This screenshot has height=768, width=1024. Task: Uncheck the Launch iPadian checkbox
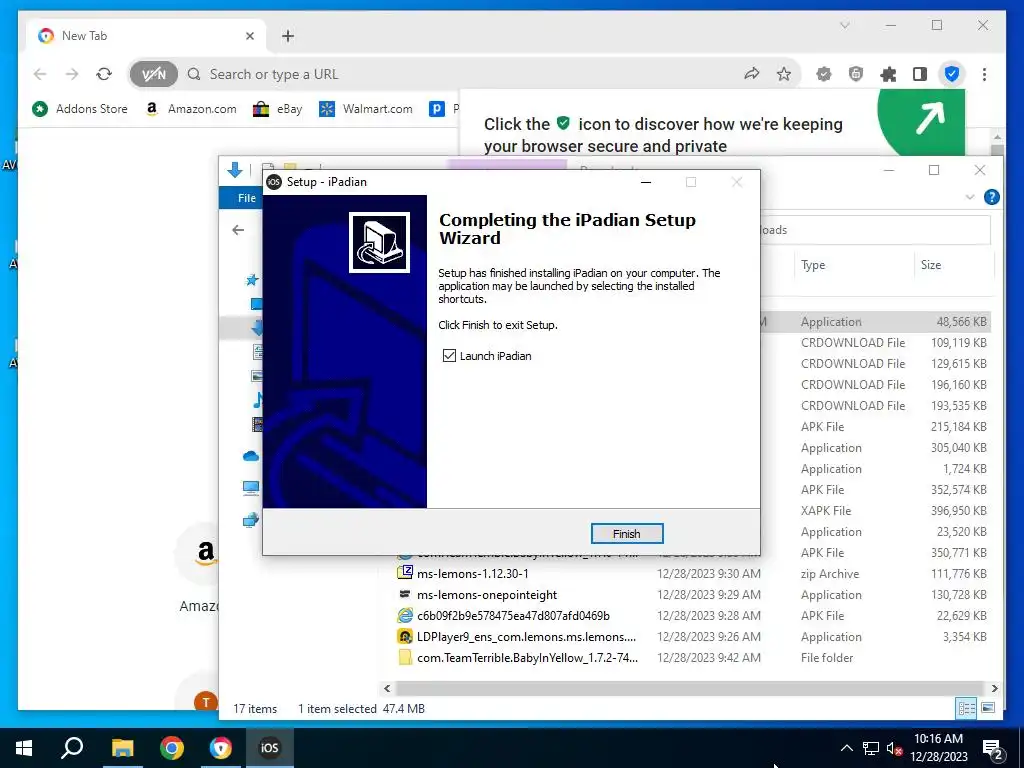coord(449,356)
